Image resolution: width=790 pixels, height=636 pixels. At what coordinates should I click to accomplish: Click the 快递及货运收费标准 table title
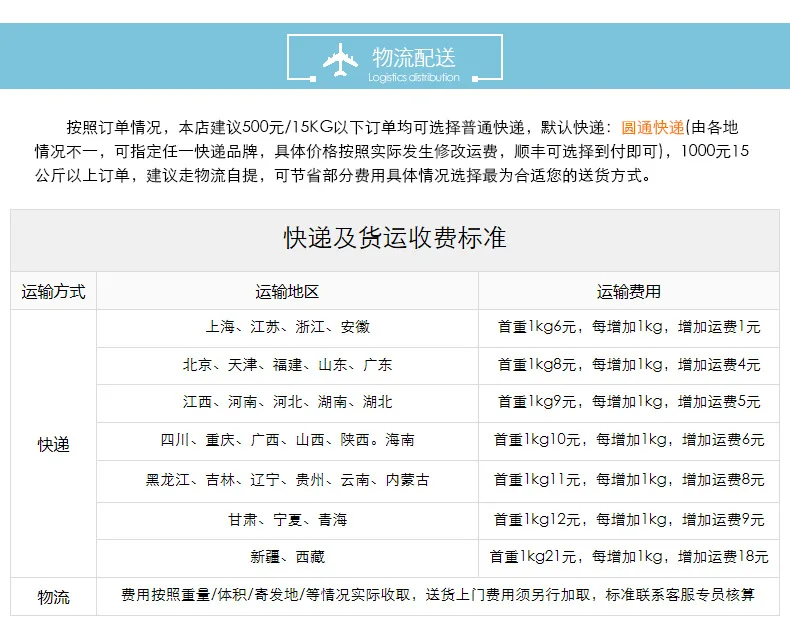[395, 237]
